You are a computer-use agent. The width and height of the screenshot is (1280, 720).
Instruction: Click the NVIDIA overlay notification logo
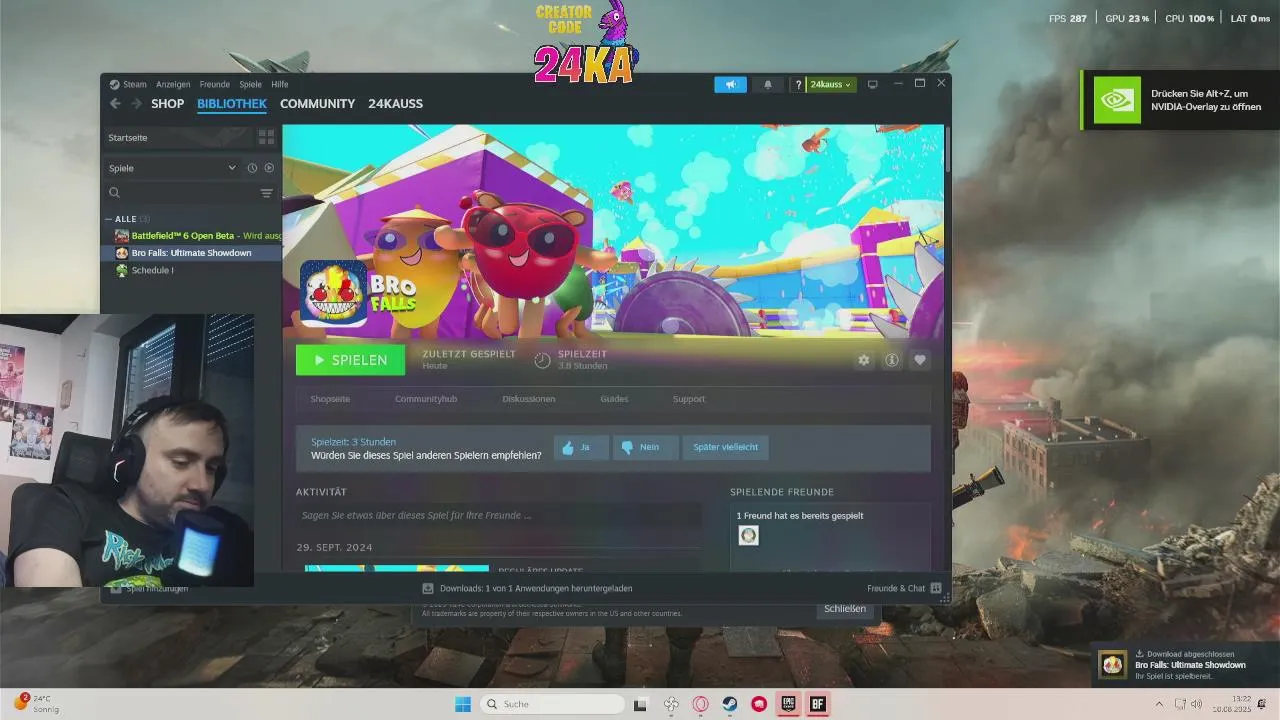click(x=1117, y=100)
